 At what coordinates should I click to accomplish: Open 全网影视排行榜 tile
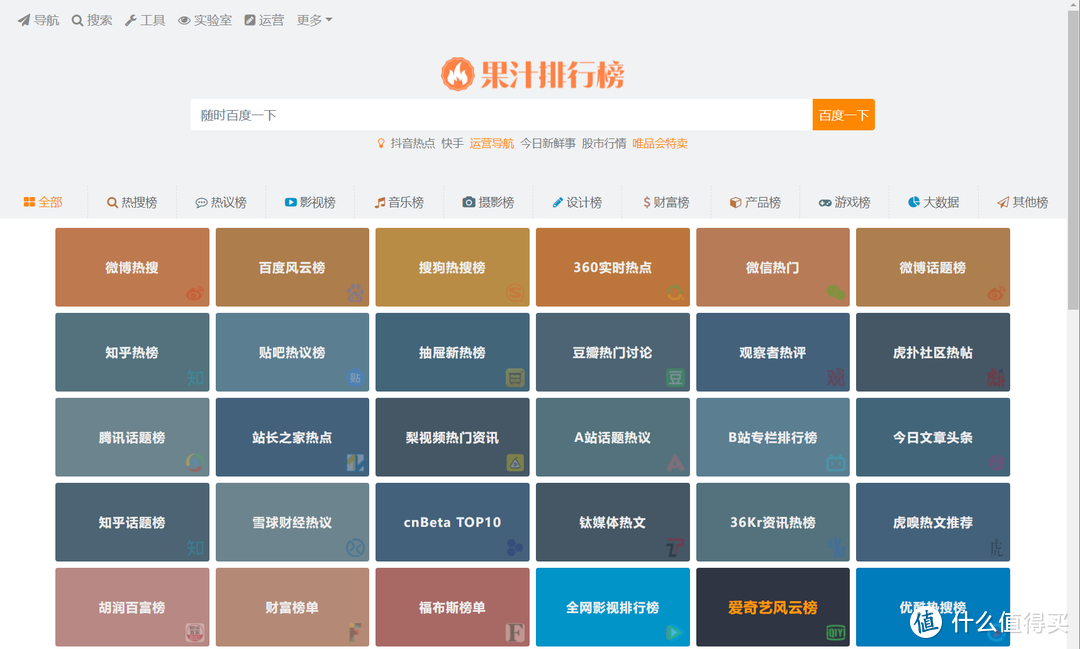click(x=612, y=607)
